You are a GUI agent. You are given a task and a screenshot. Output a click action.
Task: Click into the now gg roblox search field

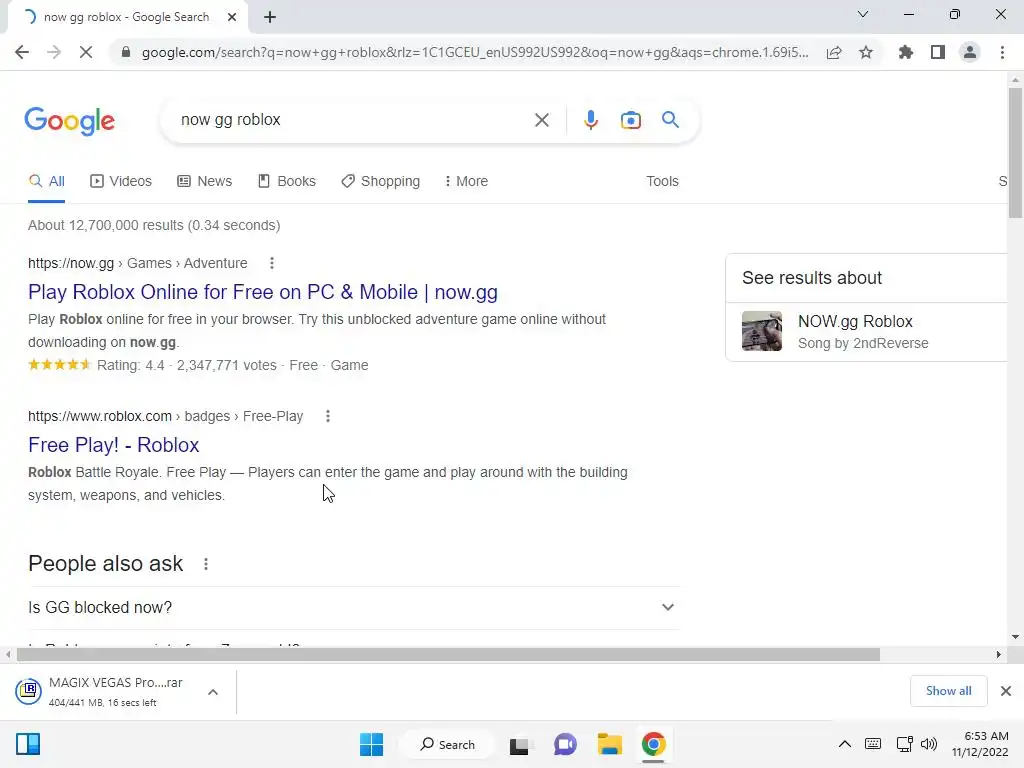353,120
